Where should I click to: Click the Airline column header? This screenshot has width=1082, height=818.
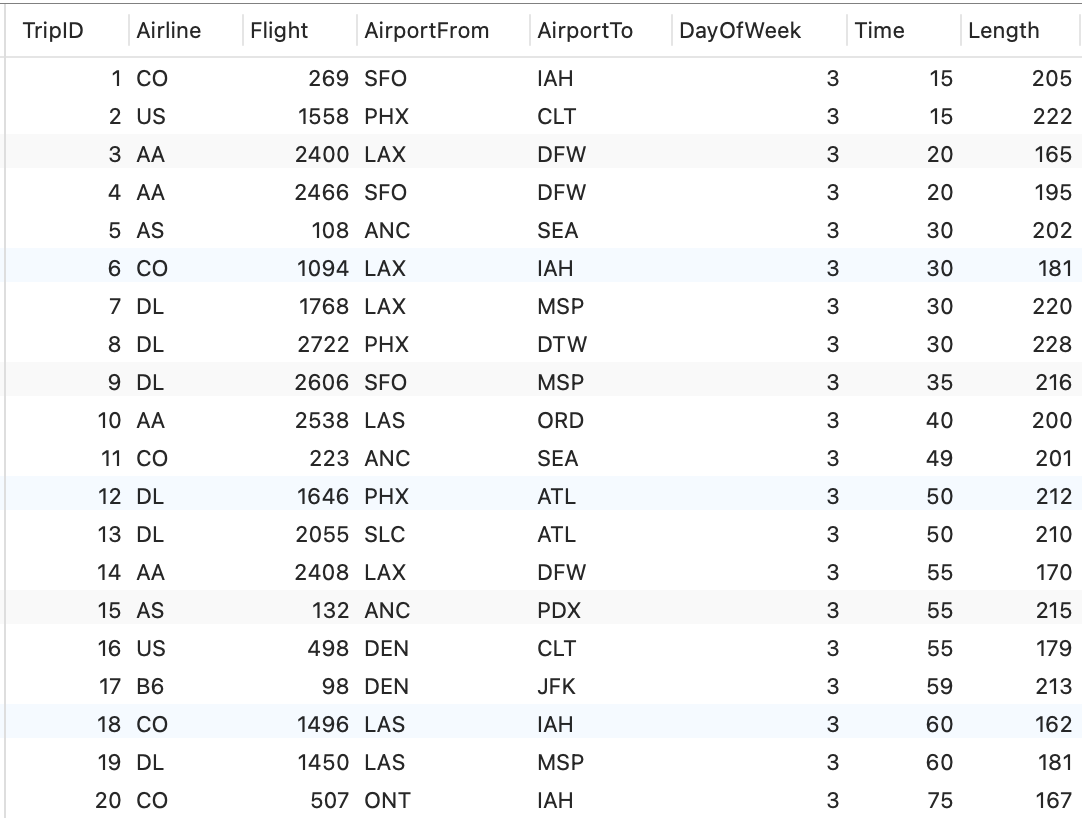(x=168, y=31)
